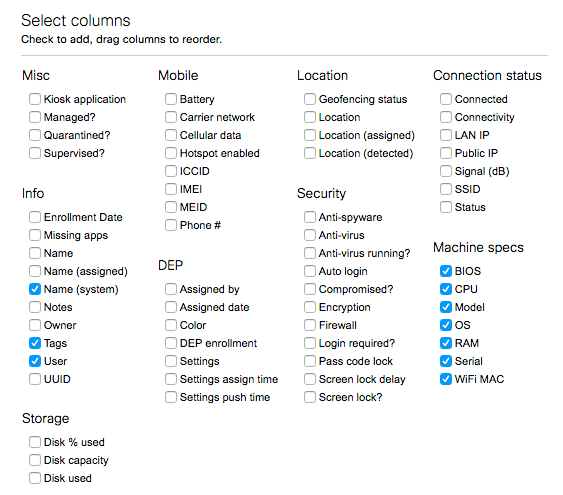Untick the RAM checkbox
Viewport: 563px width, 495px height.
(x=446, y=343)
